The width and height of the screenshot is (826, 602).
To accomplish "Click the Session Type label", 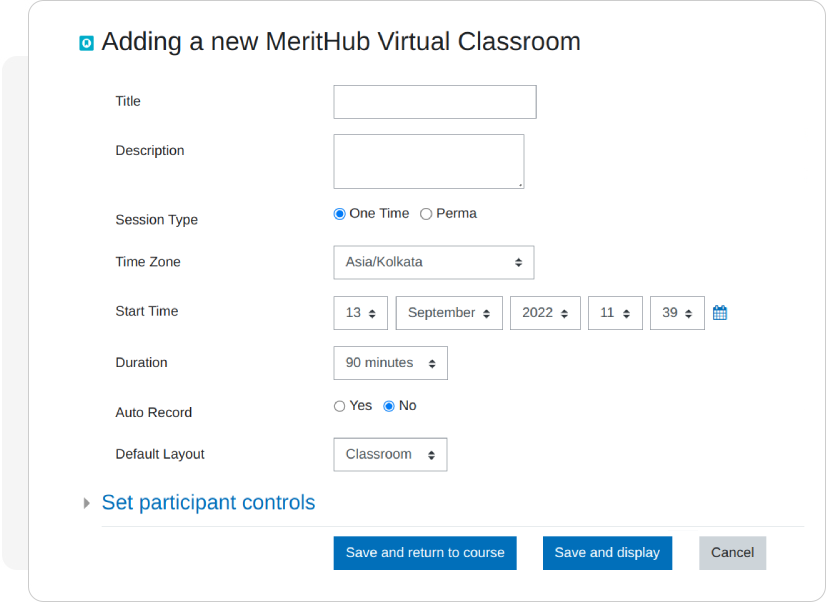I will click(x=156, y=220).
